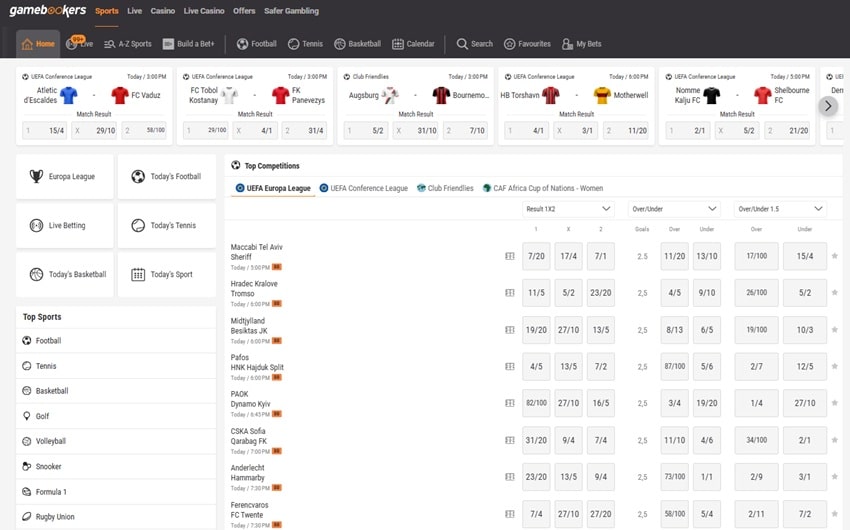Open stats icon for Hradec Kralove match
The width and height of the screenshot is (850, 530).
click(x=510, y=293)
